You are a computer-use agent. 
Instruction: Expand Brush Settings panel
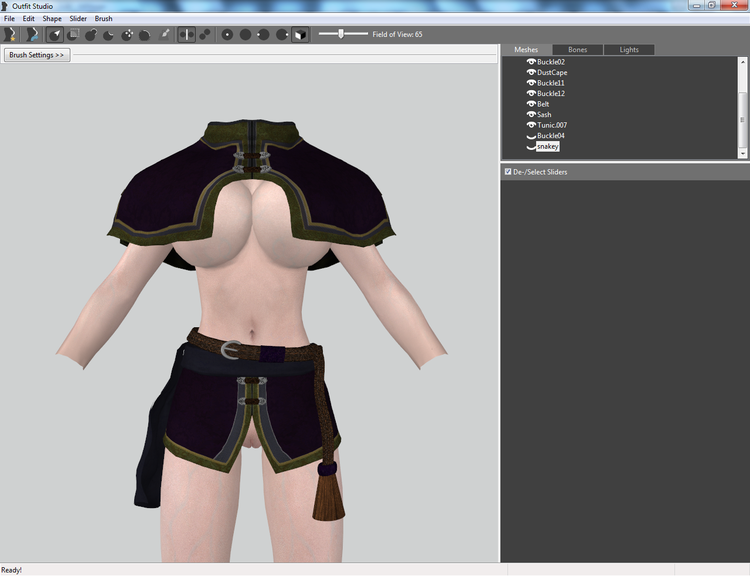[37, 55]
